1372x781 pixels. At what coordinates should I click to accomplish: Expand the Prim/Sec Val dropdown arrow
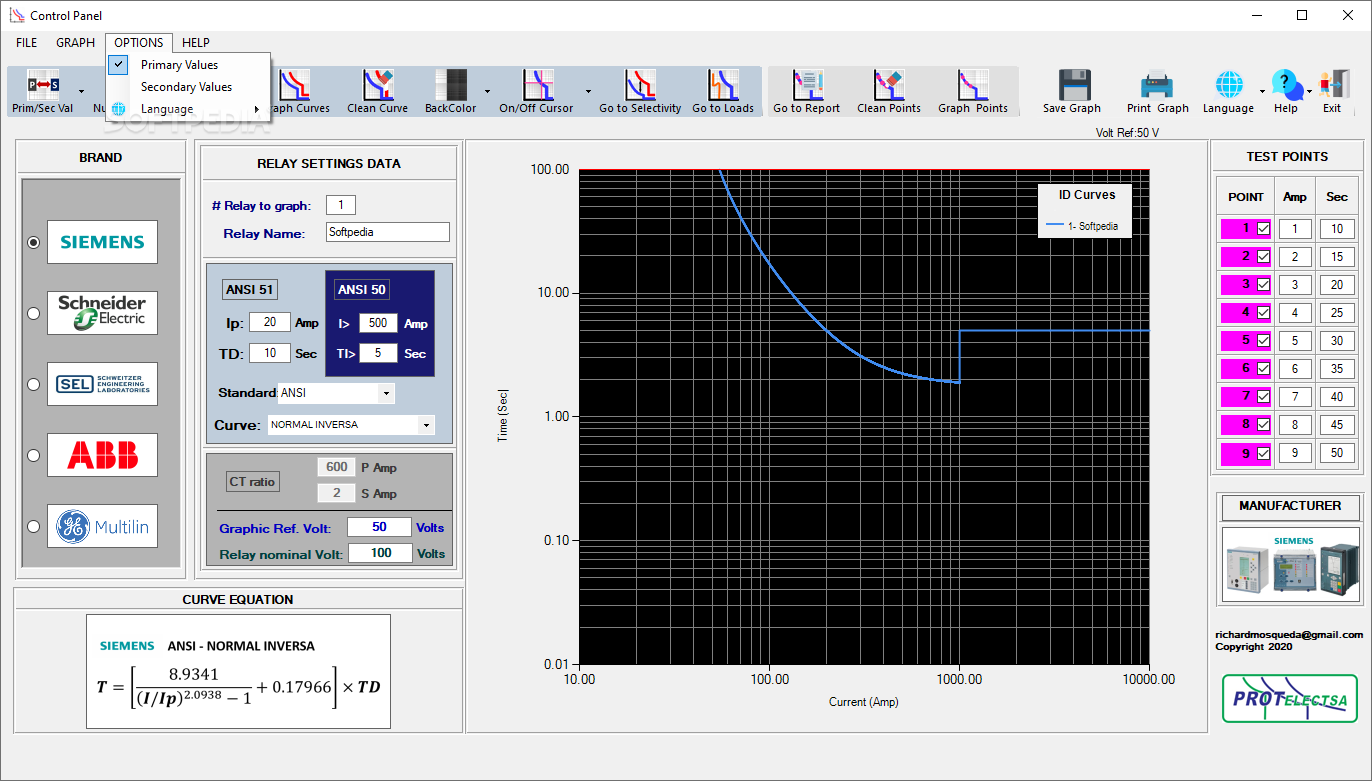pos(81,90)
